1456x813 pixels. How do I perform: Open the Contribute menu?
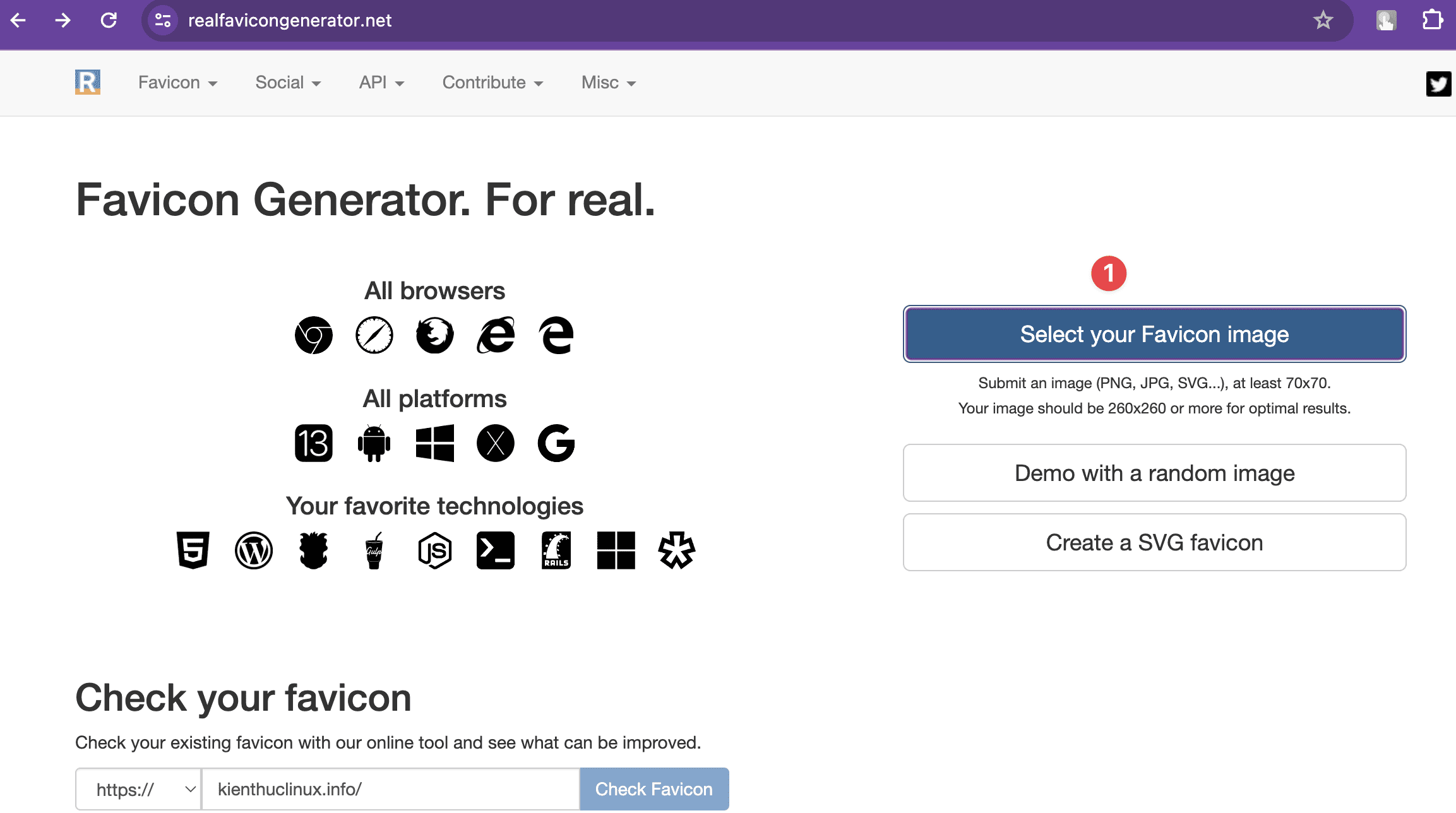(492, 83)
